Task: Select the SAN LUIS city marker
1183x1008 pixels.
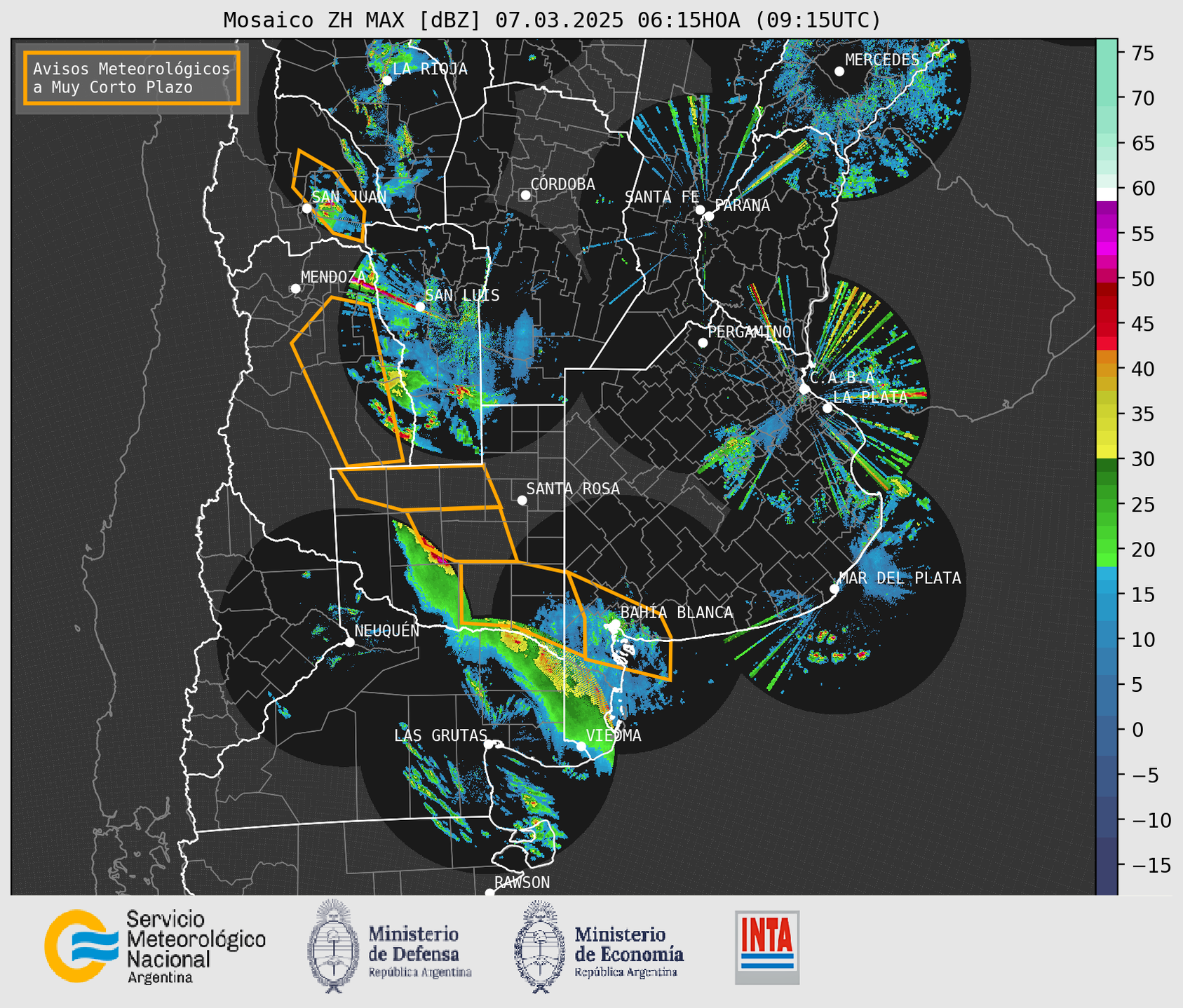Action: click(420, 307)
